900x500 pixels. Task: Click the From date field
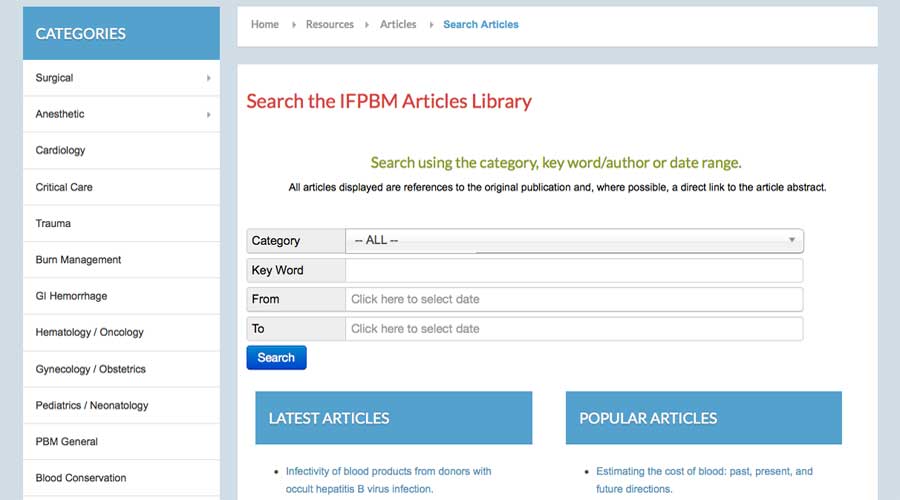click(x=574, y=300)
